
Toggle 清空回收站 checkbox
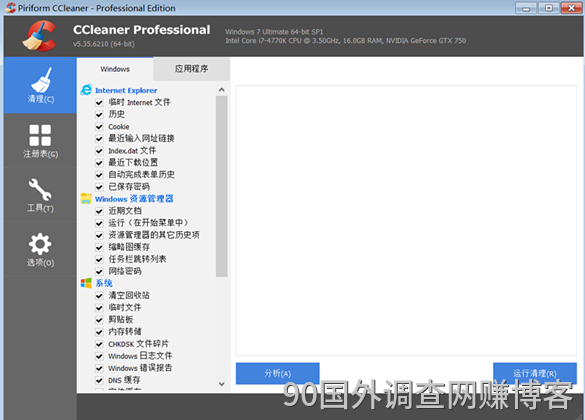tap(99, 296)
